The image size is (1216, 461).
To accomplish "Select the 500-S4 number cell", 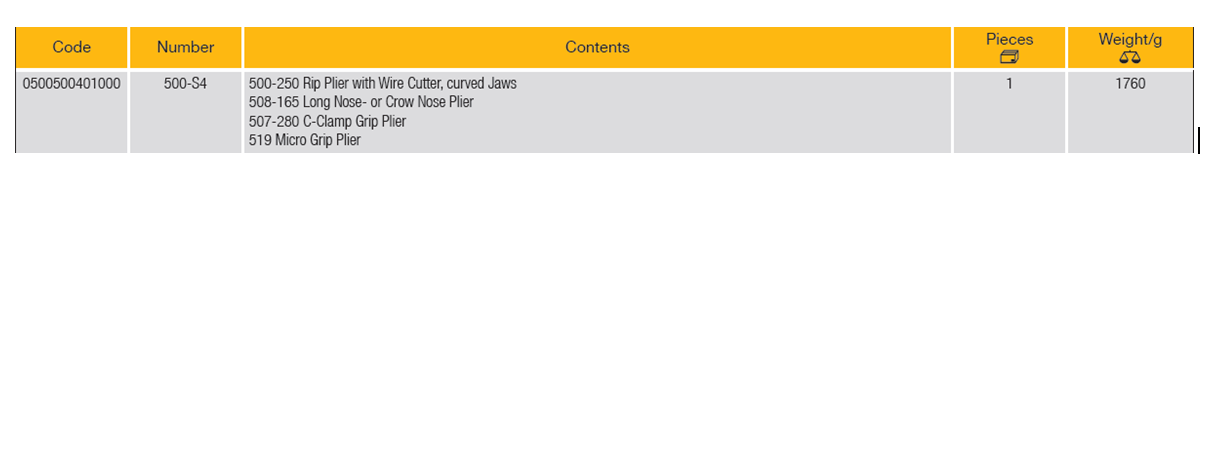I will (x=185, y=84).
